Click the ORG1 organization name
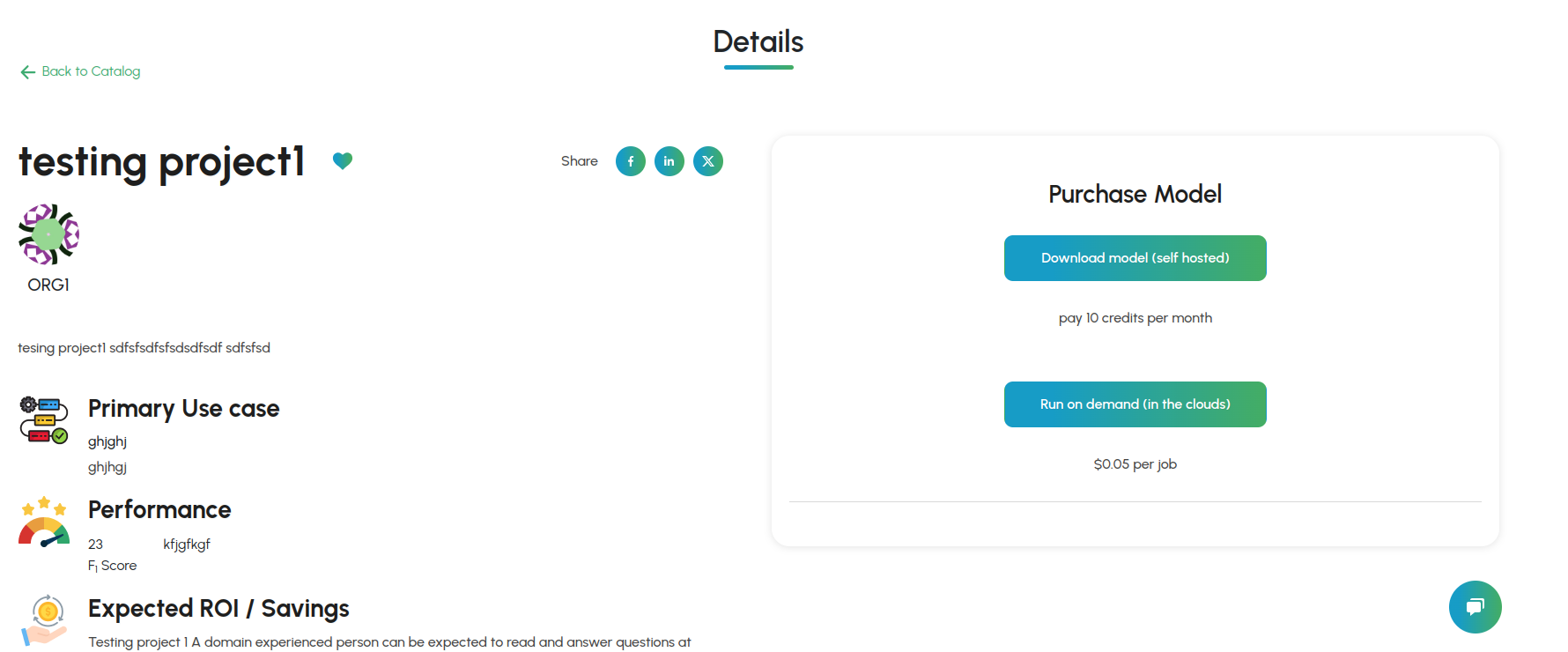1568x652 pixels. point(48,285)
